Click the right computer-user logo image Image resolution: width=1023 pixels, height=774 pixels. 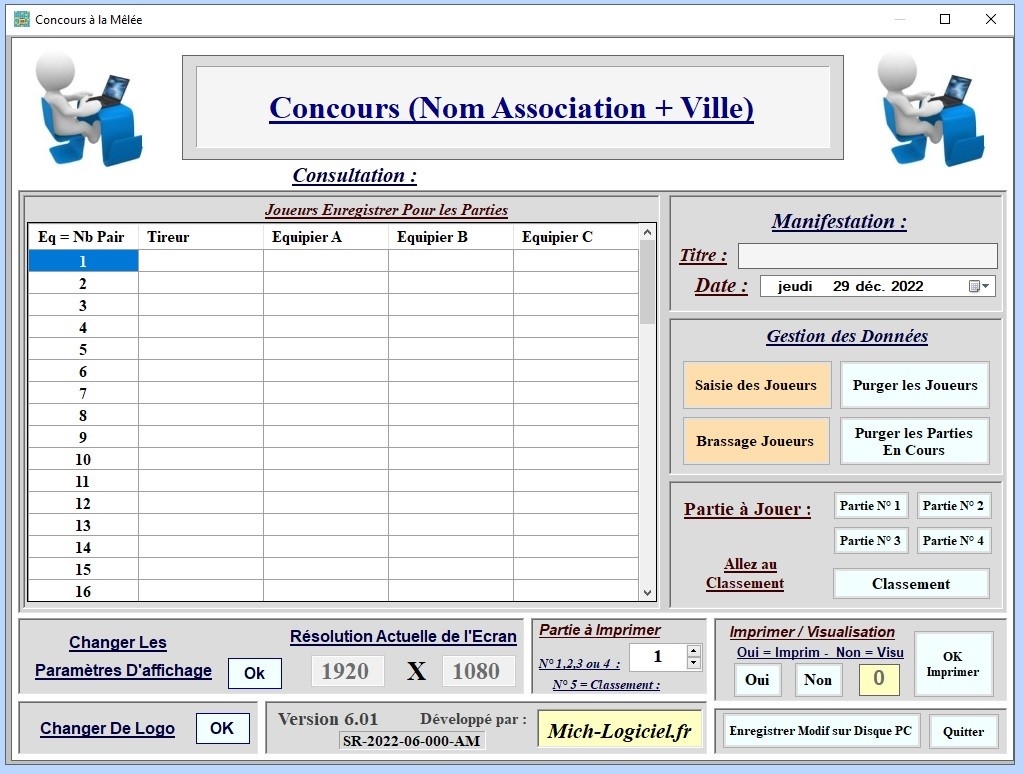(x=931, y=108)
